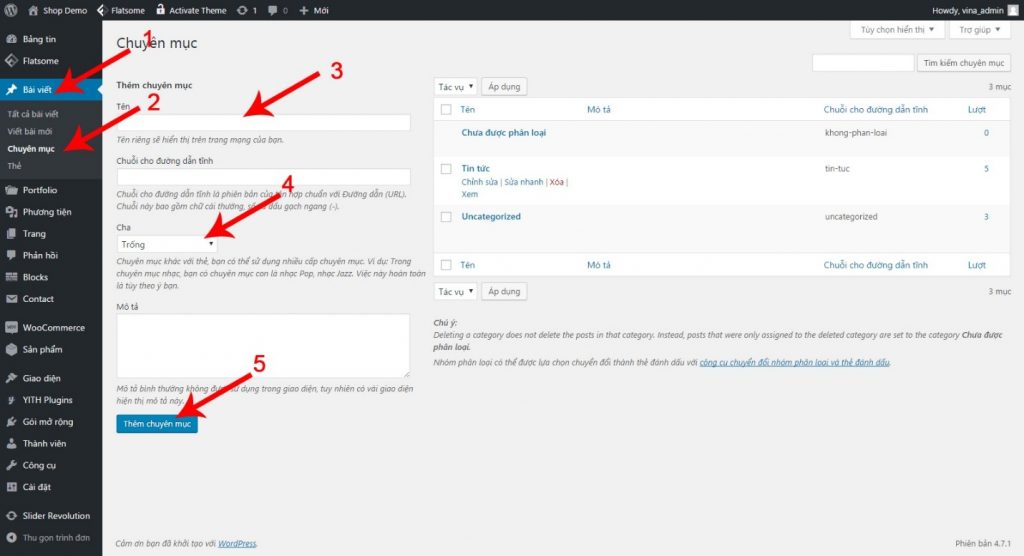Click the Flatsome diamond icon in admin bar
The image size is (1024, 556).
pyautogui.click(x=101, y=10)
